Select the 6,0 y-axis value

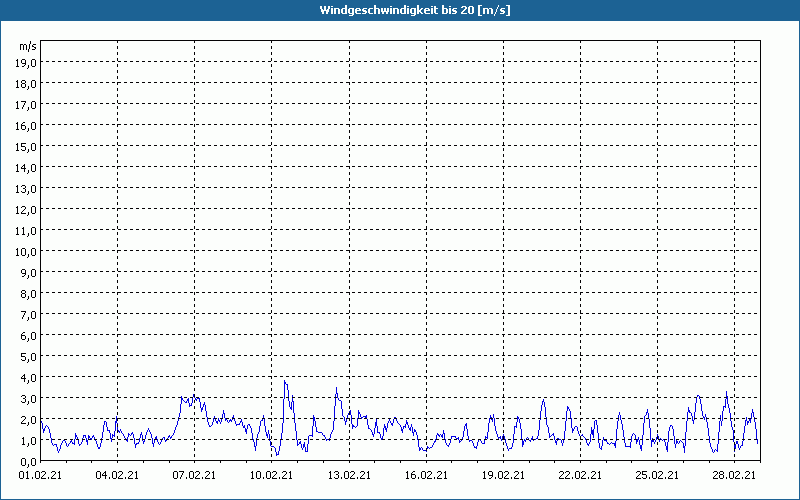point(29,336)
